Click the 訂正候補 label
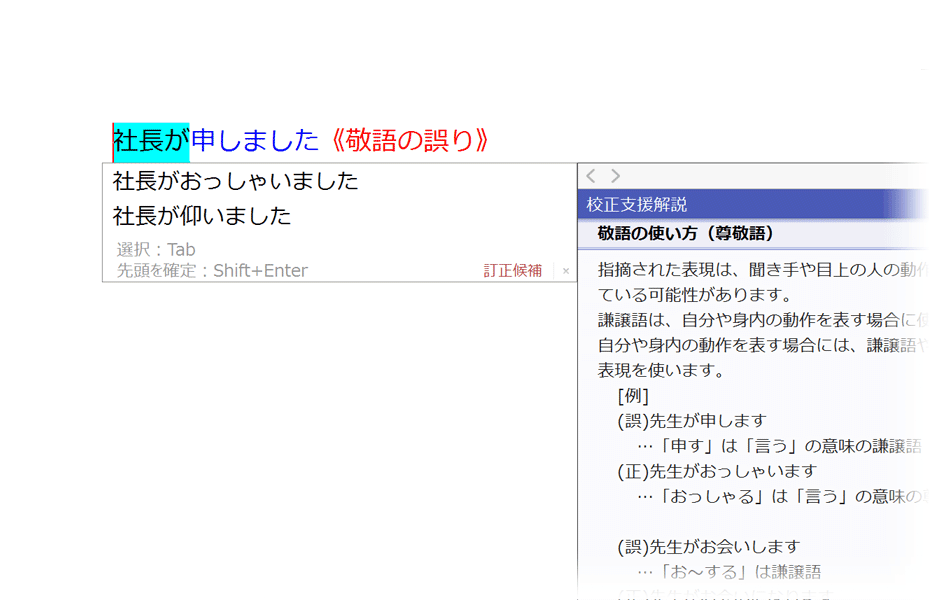929x600 pixels. (x=512, y=271)
